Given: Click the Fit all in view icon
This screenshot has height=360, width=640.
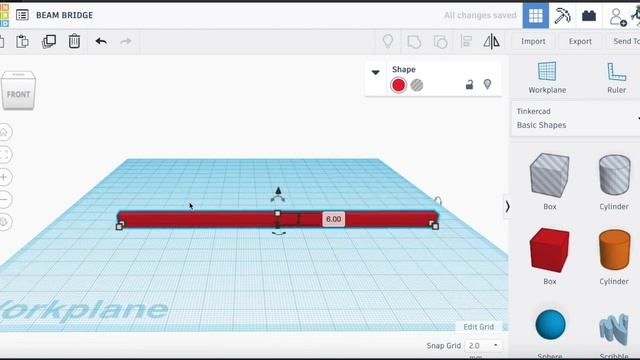Looking at the screenshot, I should coord(4,154).
